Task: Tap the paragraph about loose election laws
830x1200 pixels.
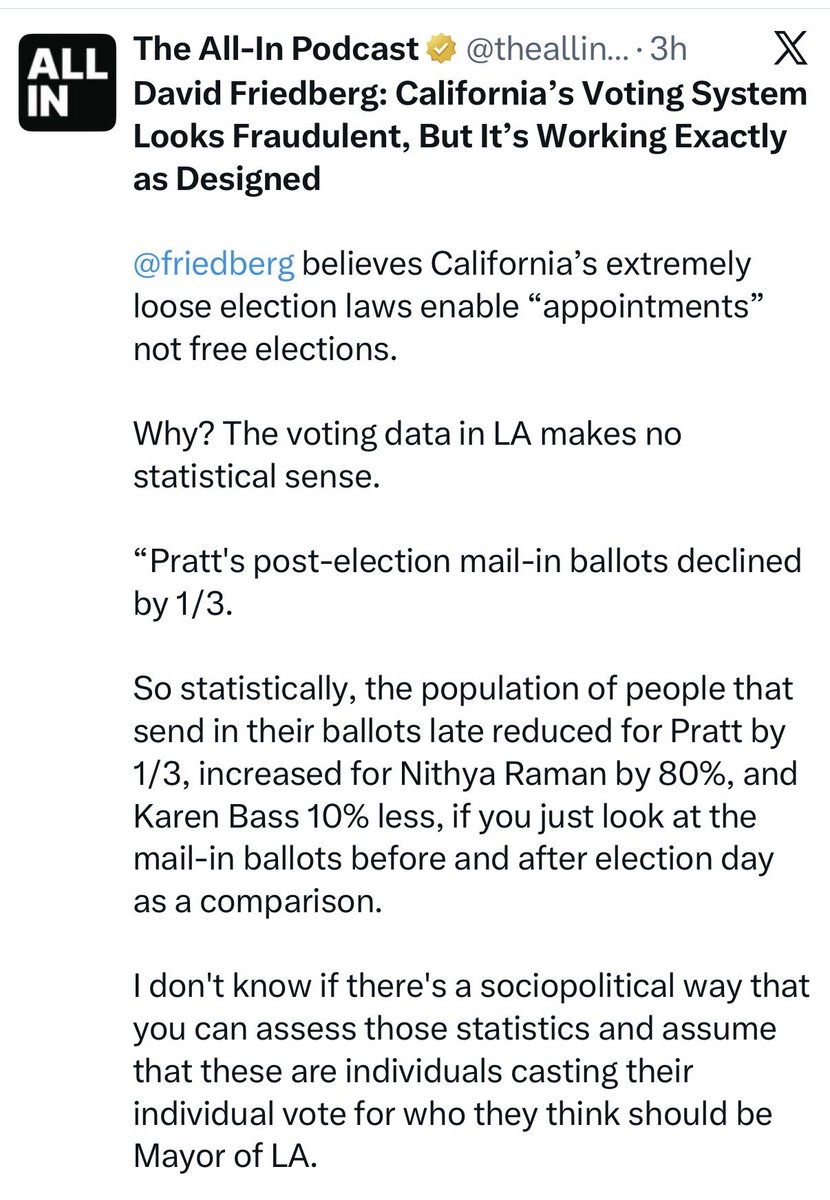Action: tap(441, 309)
